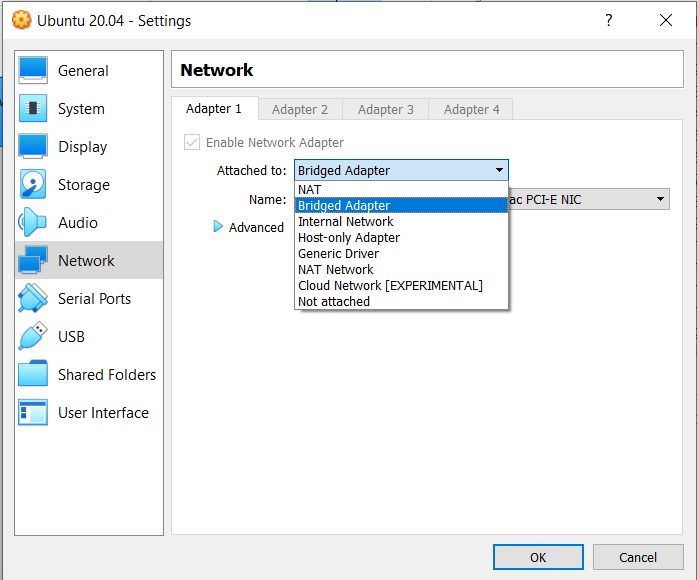Viewport: 697px width, 580px height.
Task: Switch to the Adapter 4 tab
Action: coord(472,109)
